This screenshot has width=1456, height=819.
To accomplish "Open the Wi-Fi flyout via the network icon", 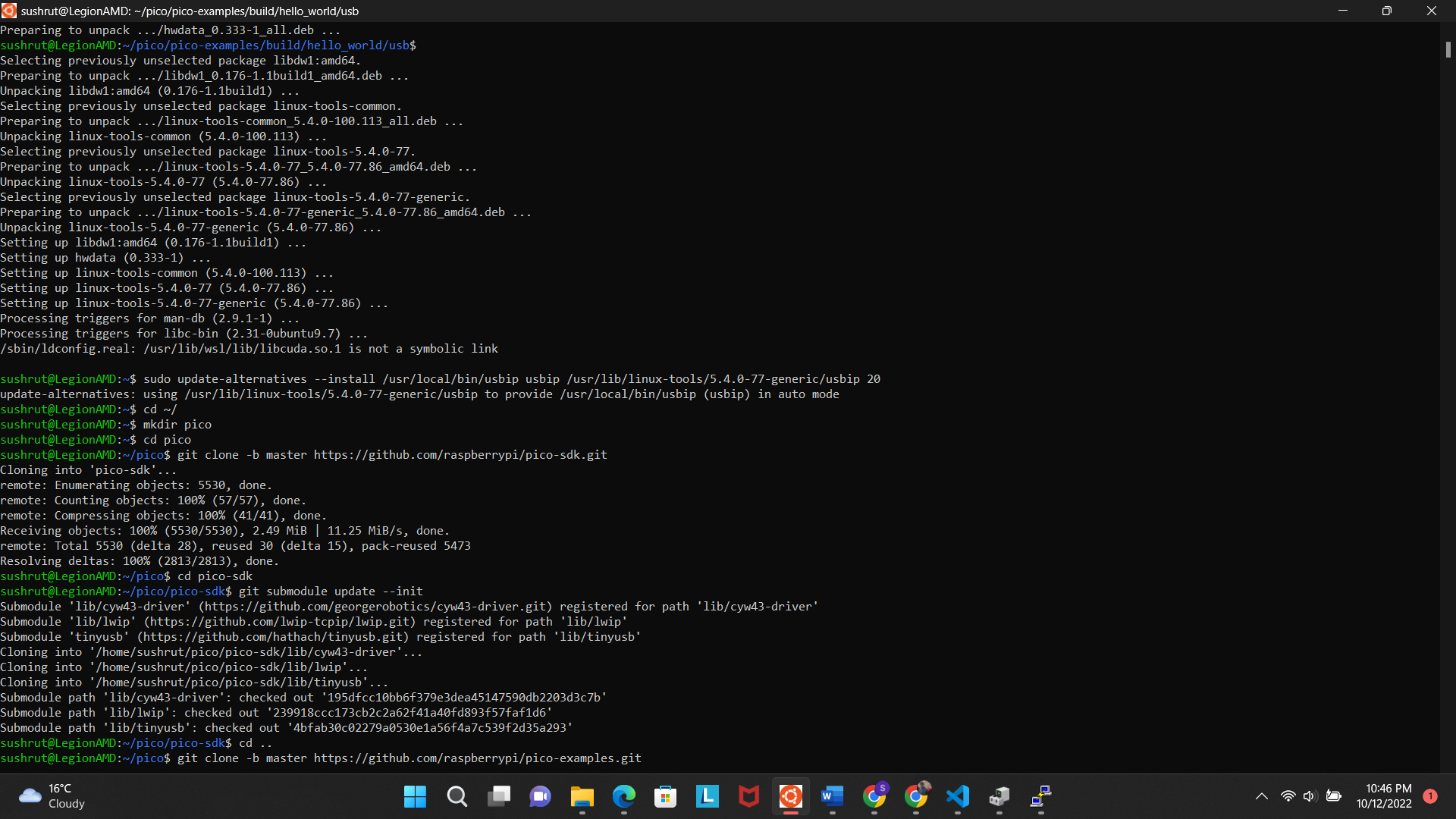I will point(1288,796).
